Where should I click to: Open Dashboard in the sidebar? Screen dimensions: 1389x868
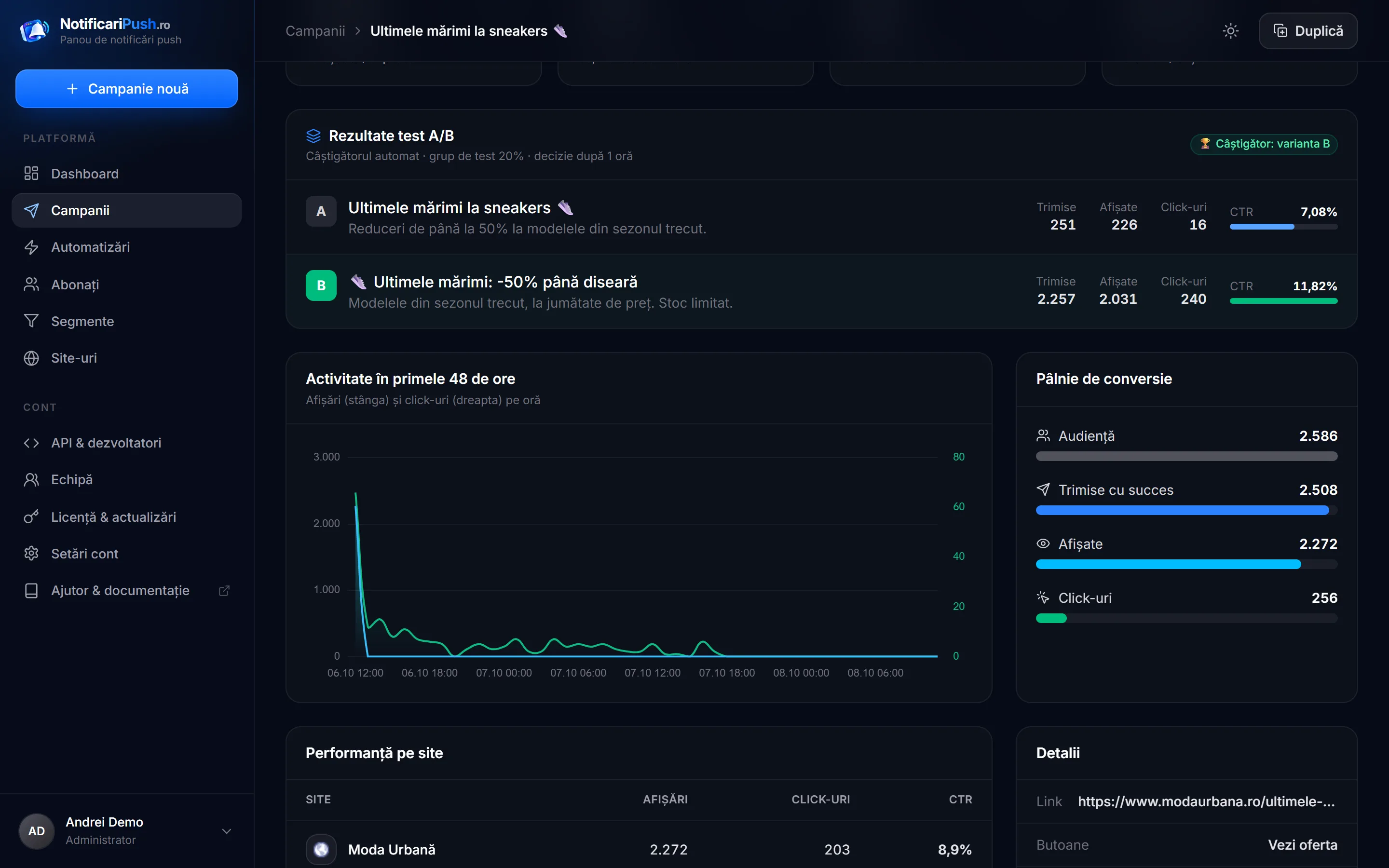pyautogui.click(x=127, y=174)
